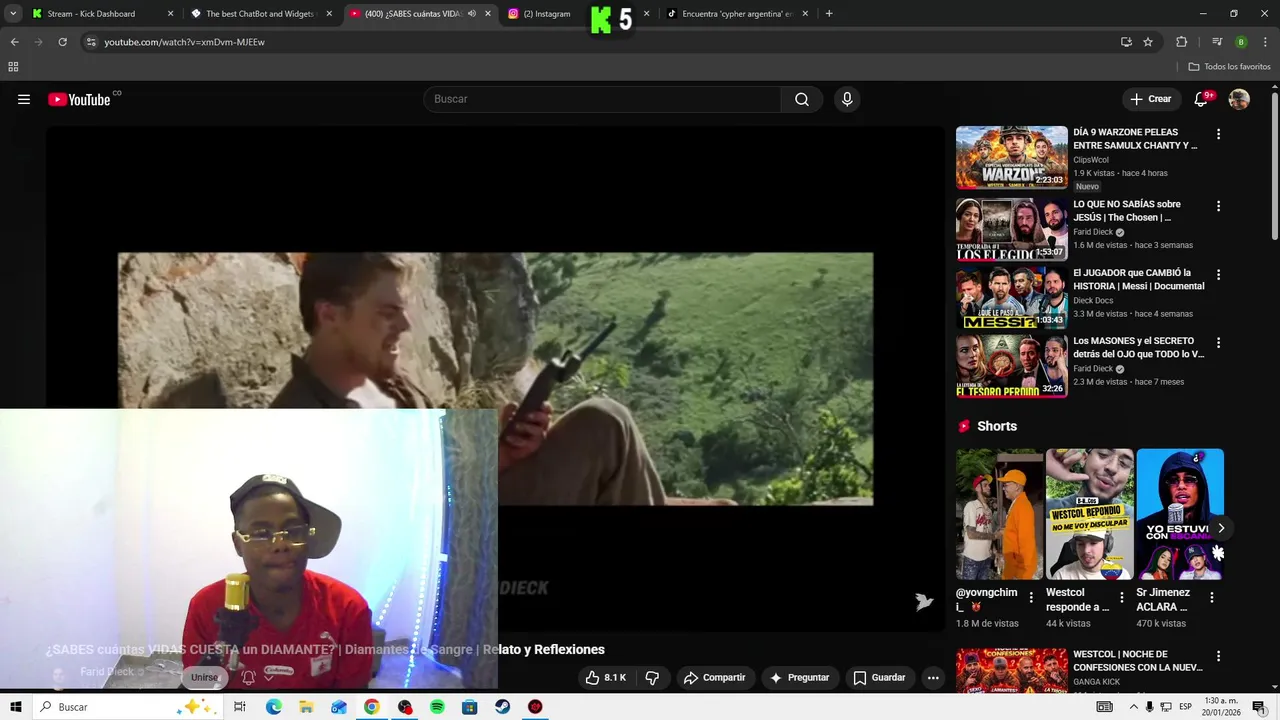Open File Explorer from taskbar

tap(306, 707)
